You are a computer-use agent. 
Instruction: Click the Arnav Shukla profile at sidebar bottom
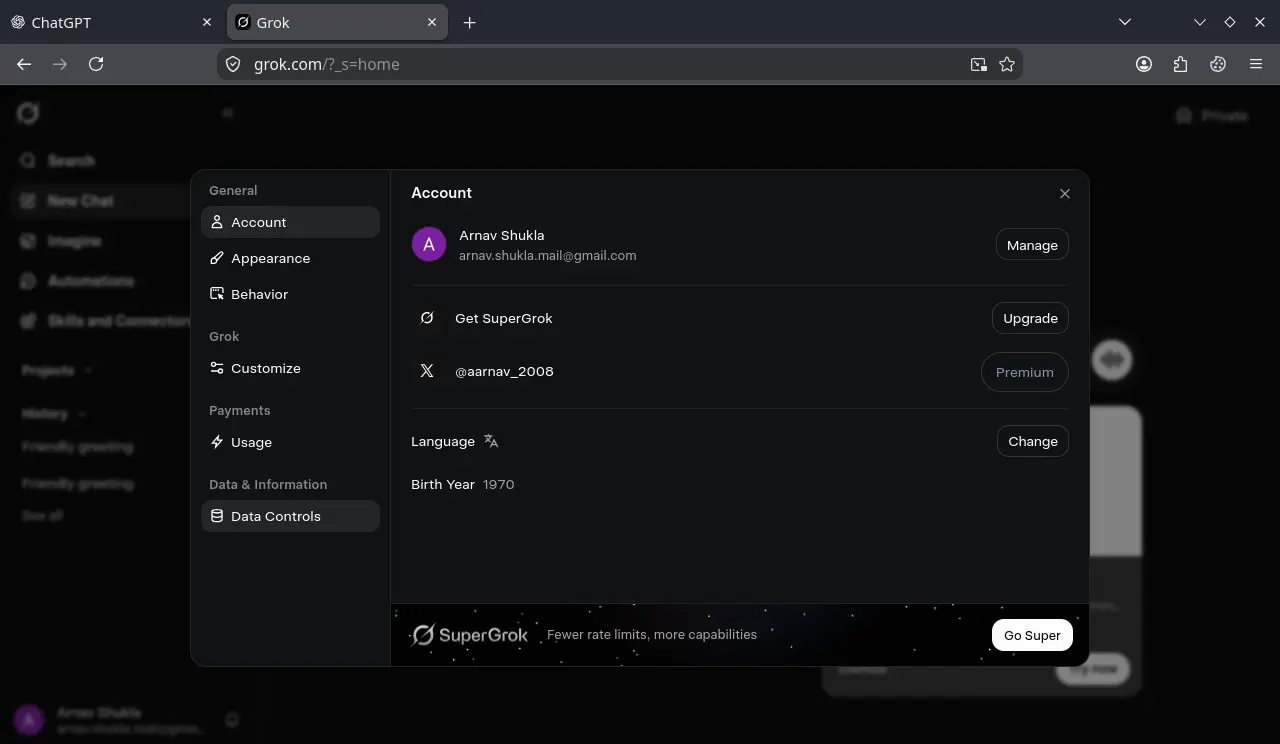108,719
